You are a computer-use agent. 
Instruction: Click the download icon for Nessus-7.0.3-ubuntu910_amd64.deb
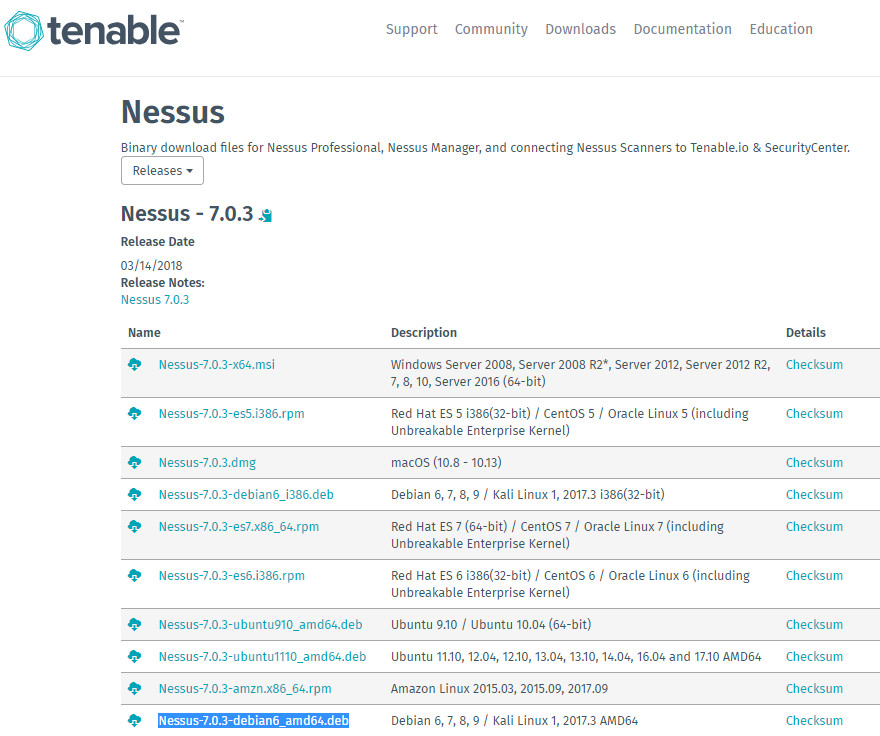point(135,625)
